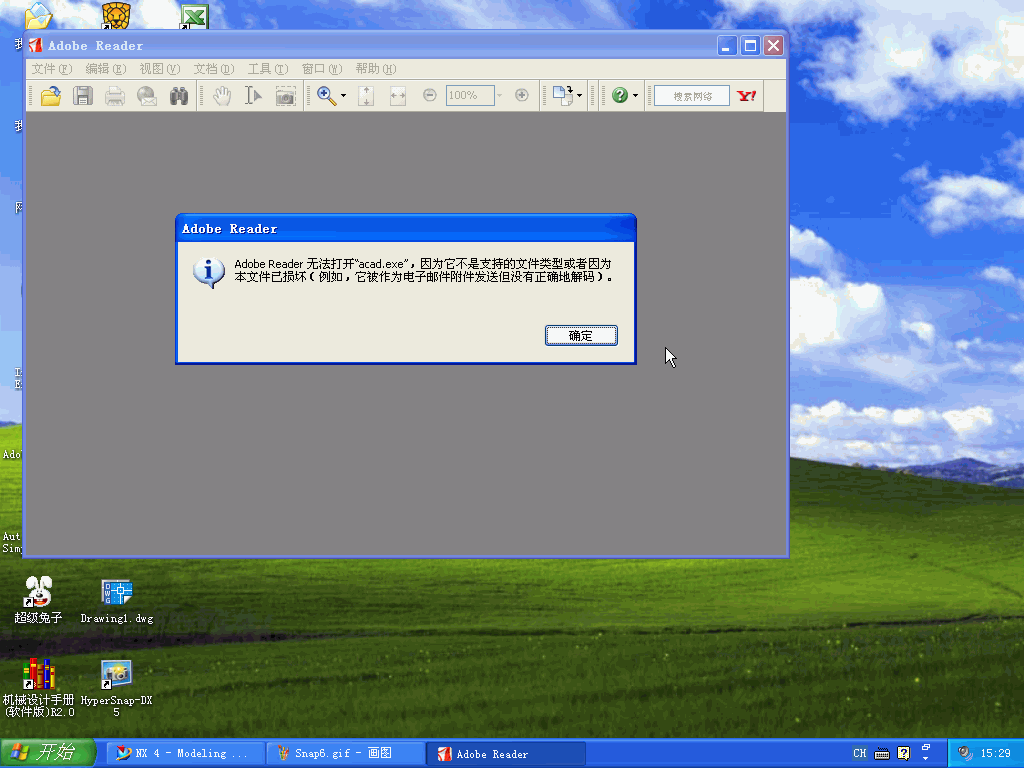
Task: Click the 搜索网络 search field
Action: coord(692,96)
